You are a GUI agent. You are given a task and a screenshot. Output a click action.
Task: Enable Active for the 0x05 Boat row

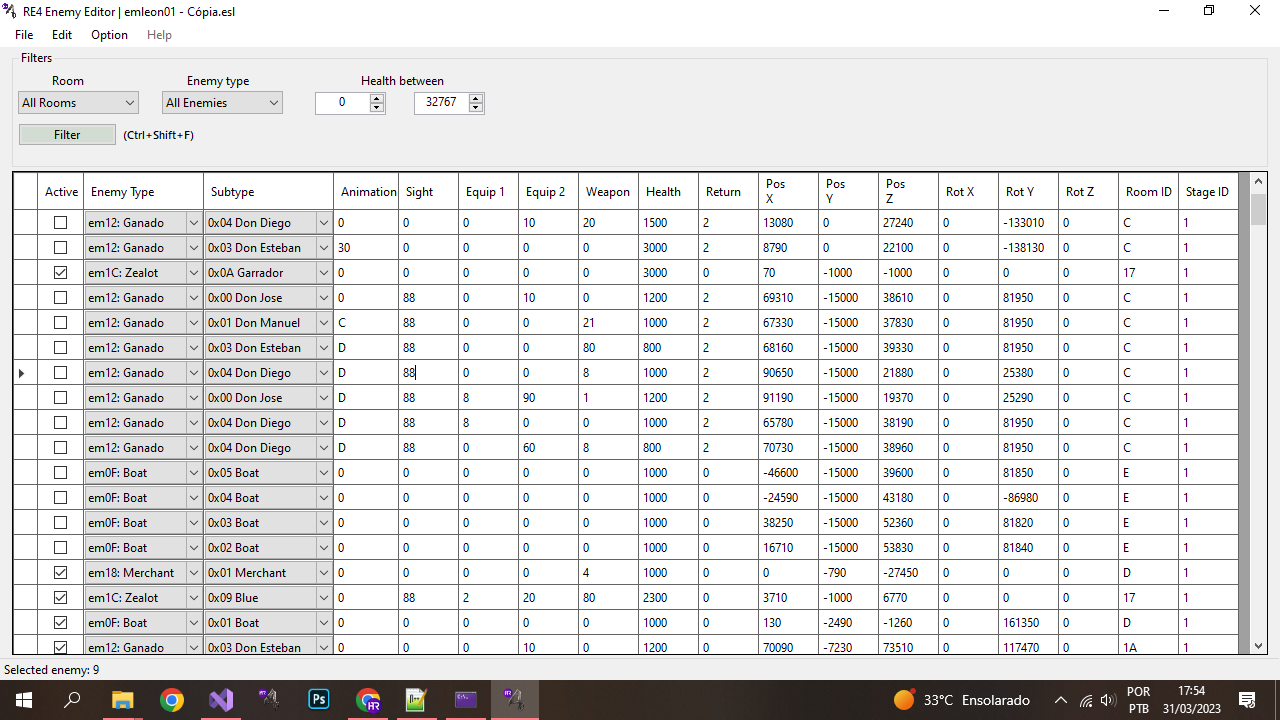click(x=61, y=472)
